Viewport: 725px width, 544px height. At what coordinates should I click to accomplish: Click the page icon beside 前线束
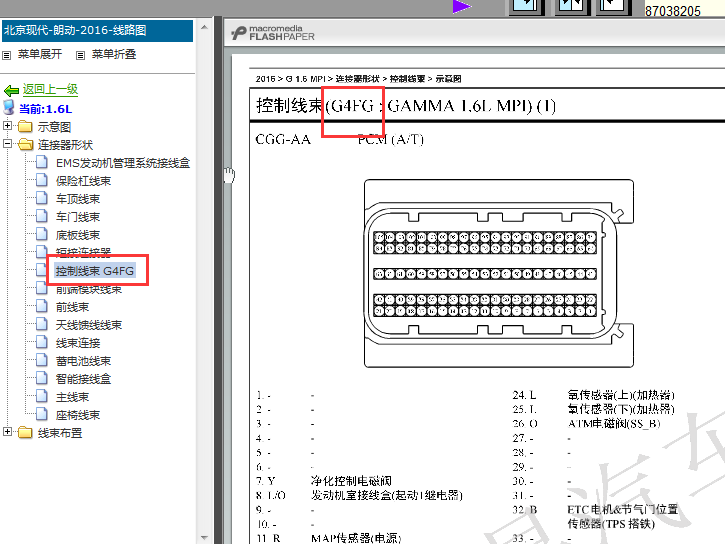42,306
